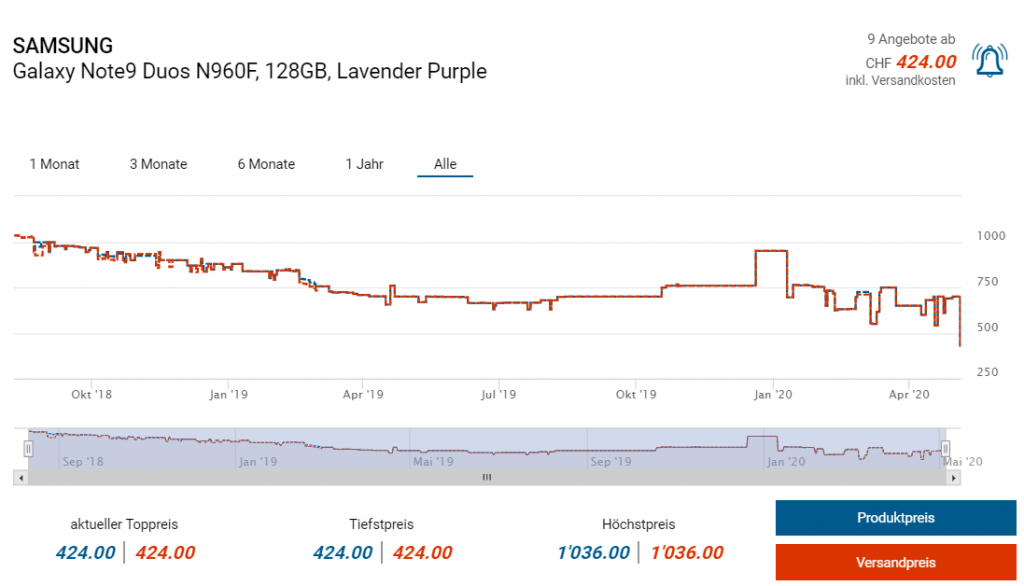This screenshot has height=586, width=1024.
Task: Click the orange 1'036.00 Höchstpreis value
Action: coord(687,553)
